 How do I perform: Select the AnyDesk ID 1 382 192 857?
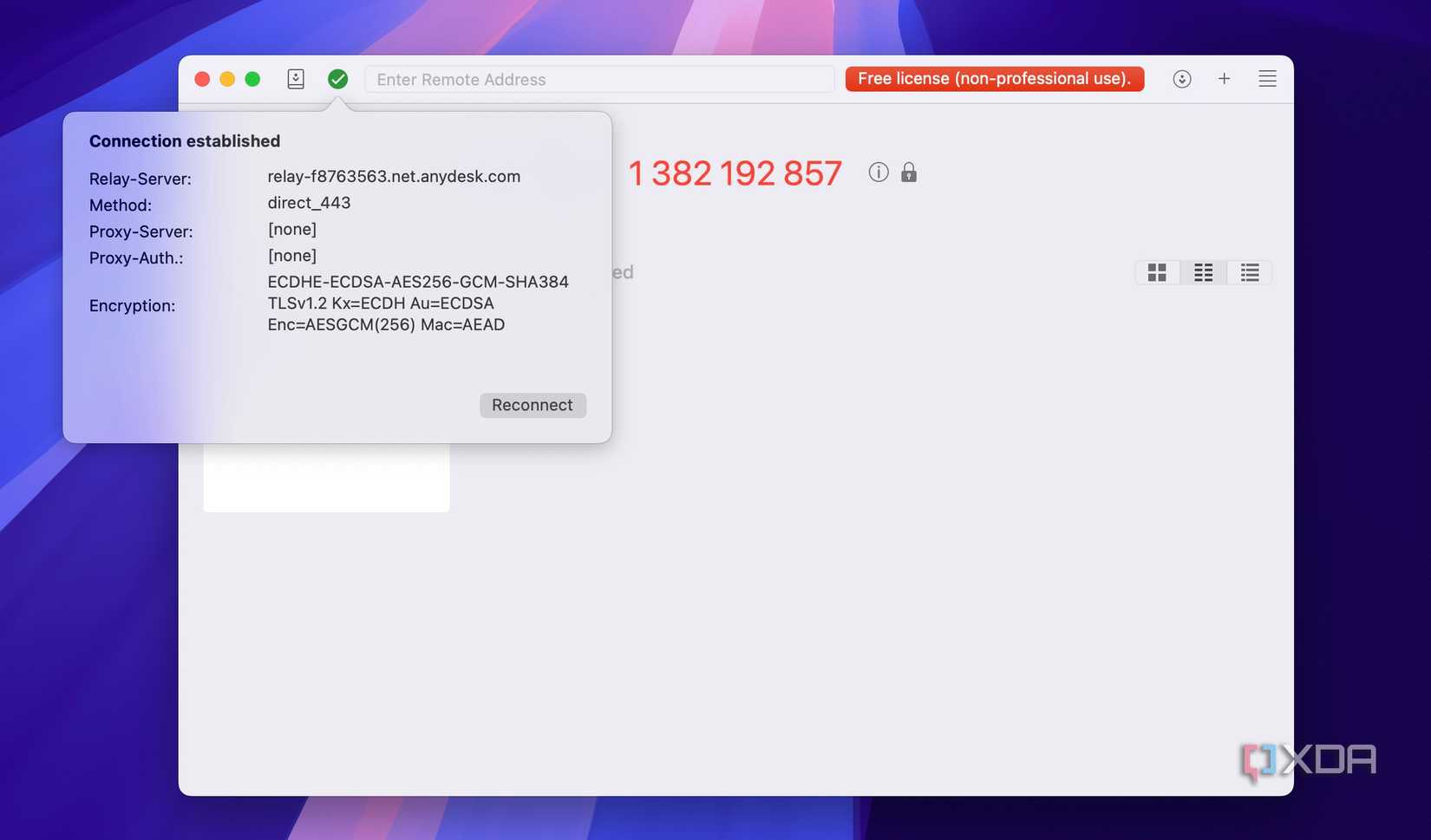click(735, 173)
